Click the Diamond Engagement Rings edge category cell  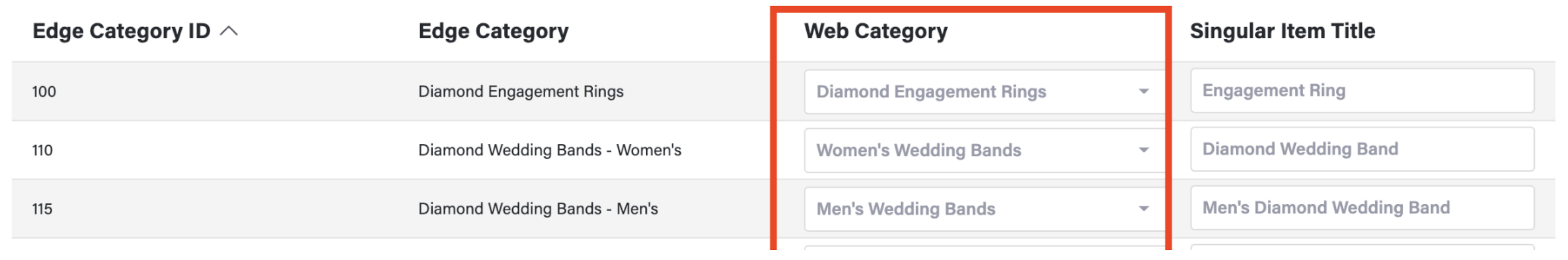(x=520, y=92)
